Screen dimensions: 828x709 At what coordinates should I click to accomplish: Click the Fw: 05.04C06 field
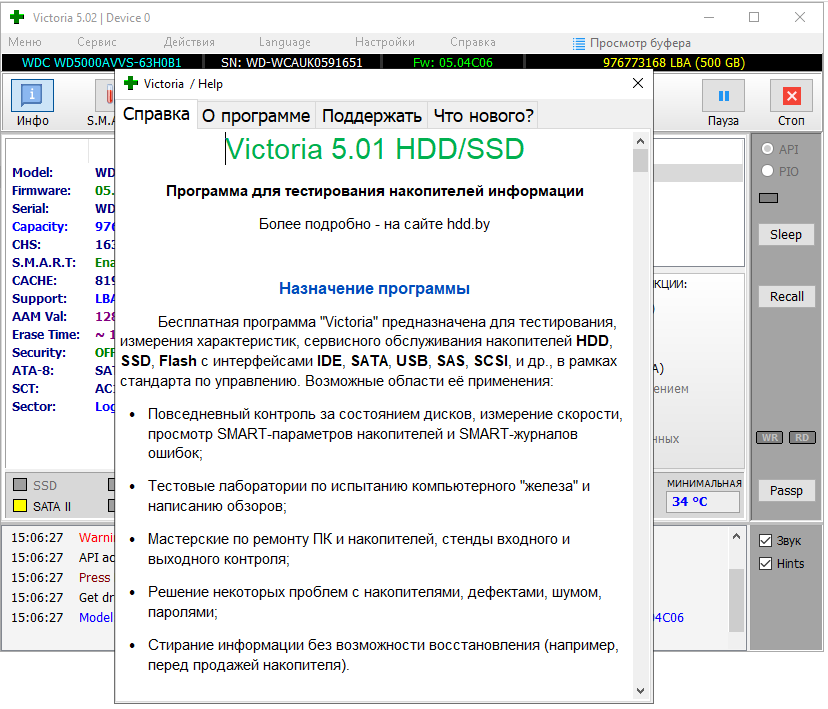pos(453,63)
